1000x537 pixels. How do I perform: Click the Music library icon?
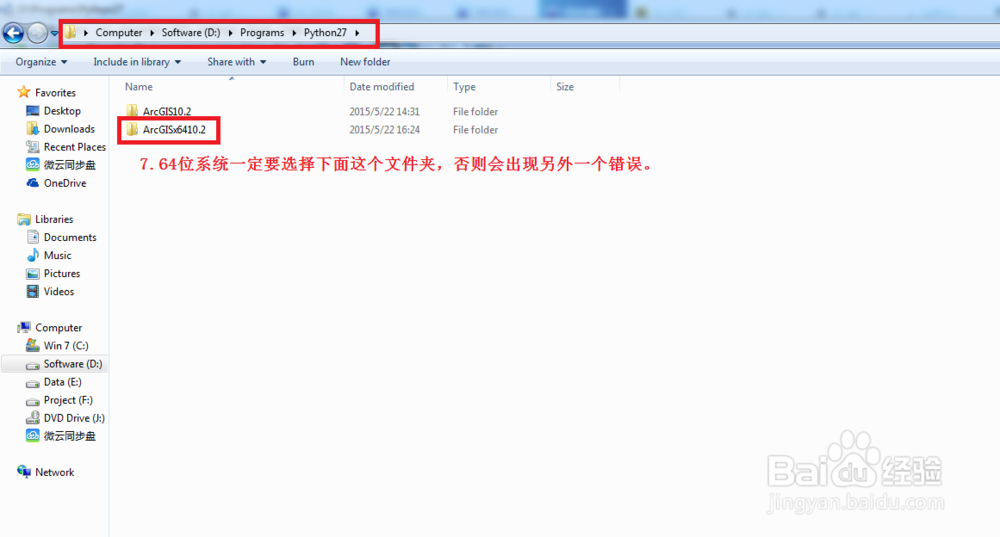33,255
